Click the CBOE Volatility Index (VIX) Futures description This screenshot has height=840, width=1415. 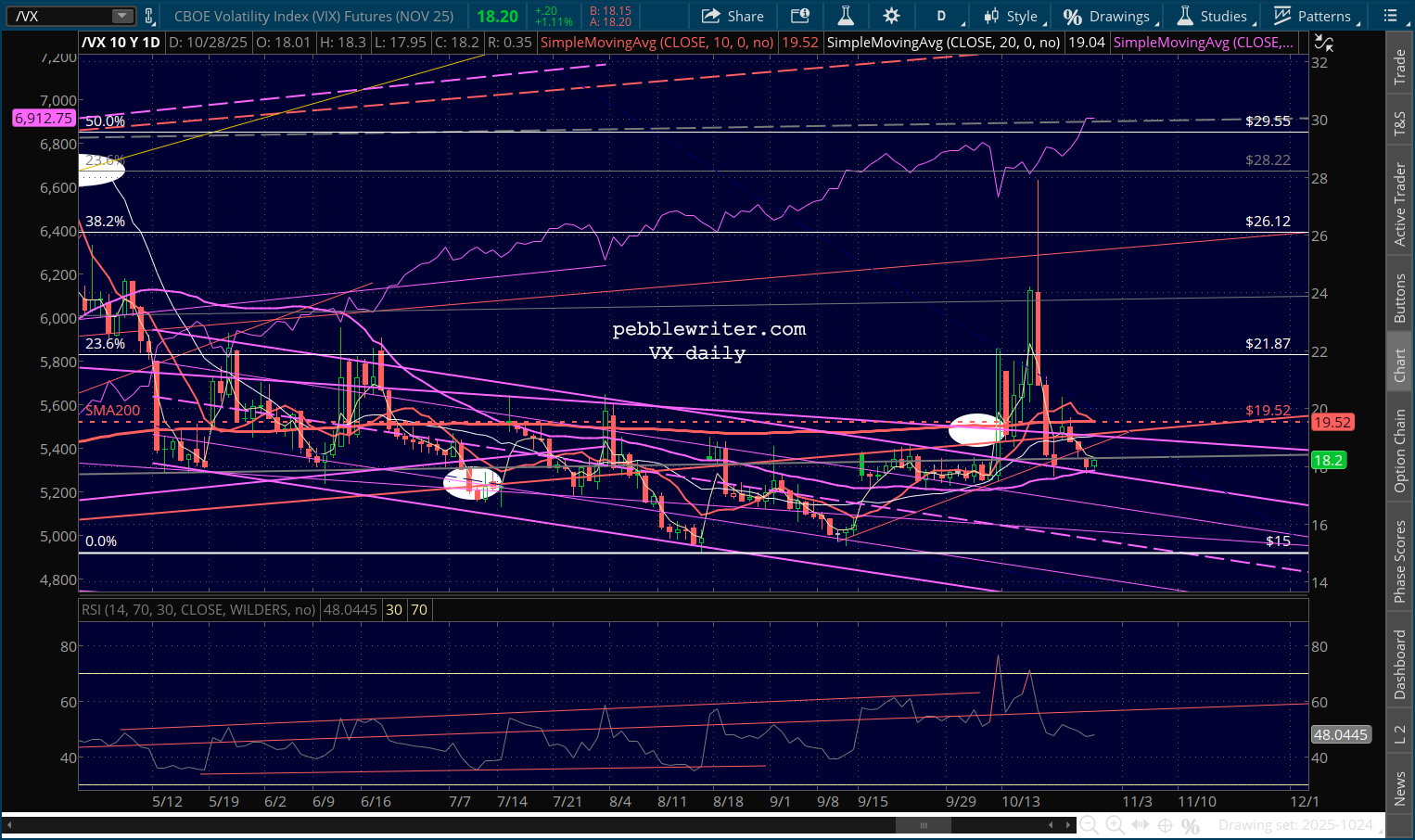pyautogui.click(x=313, y=16)
